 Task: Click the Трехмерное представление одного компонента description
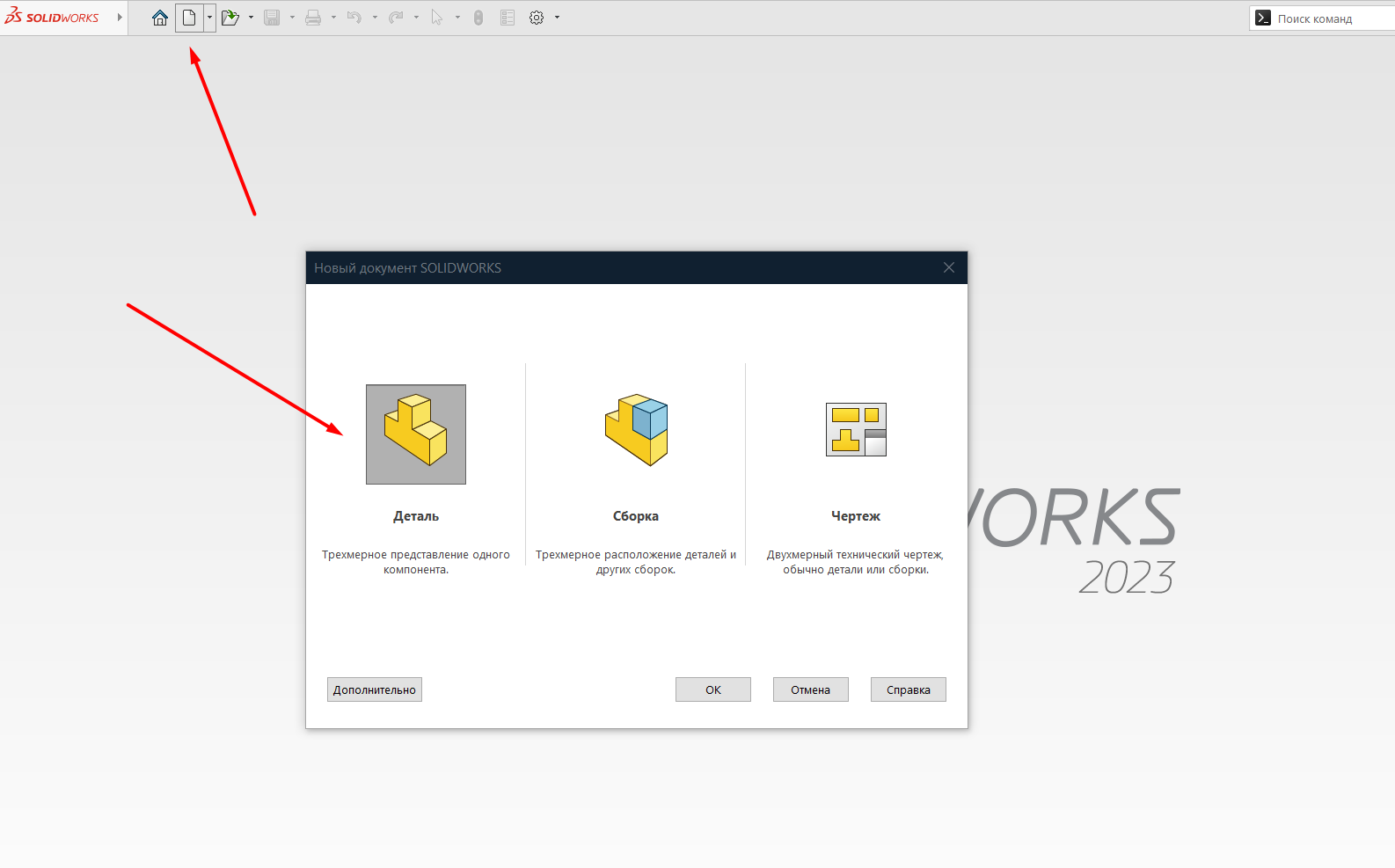tap(416, 562)
